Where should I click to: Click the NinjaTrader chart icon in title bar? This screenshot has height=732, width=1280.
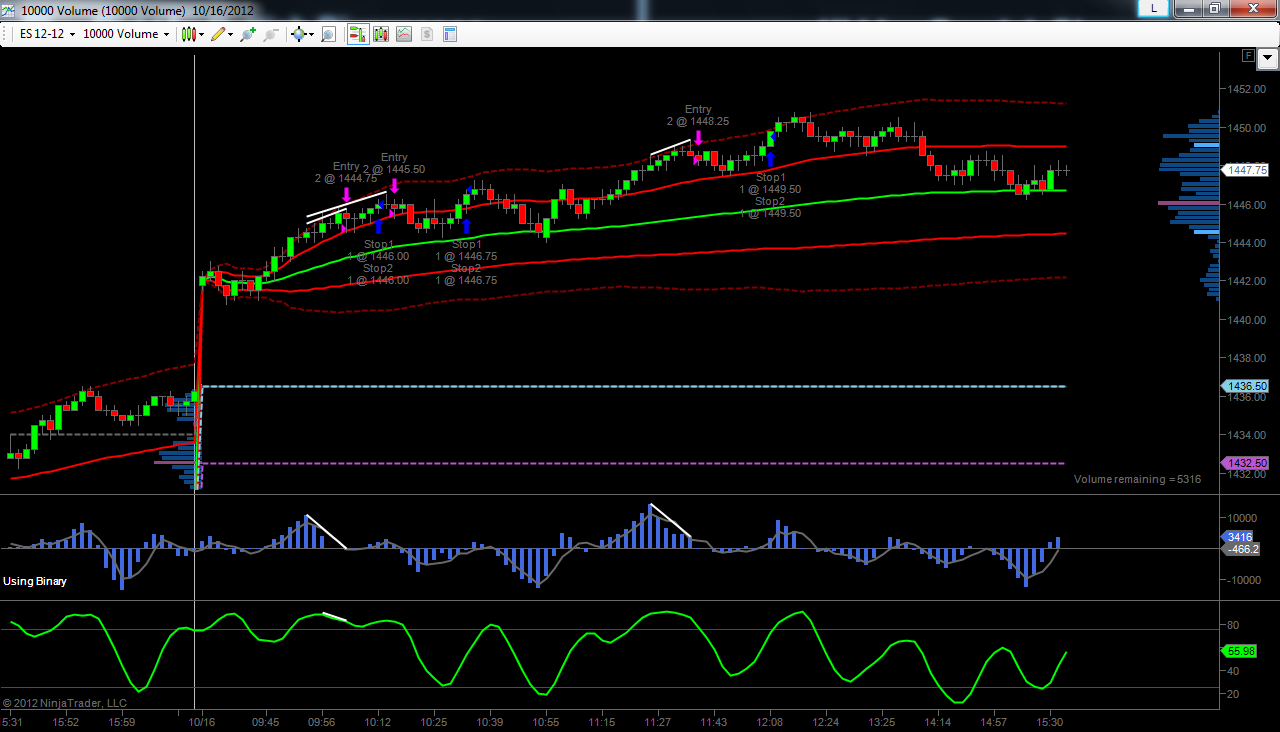tap(9, 10)
